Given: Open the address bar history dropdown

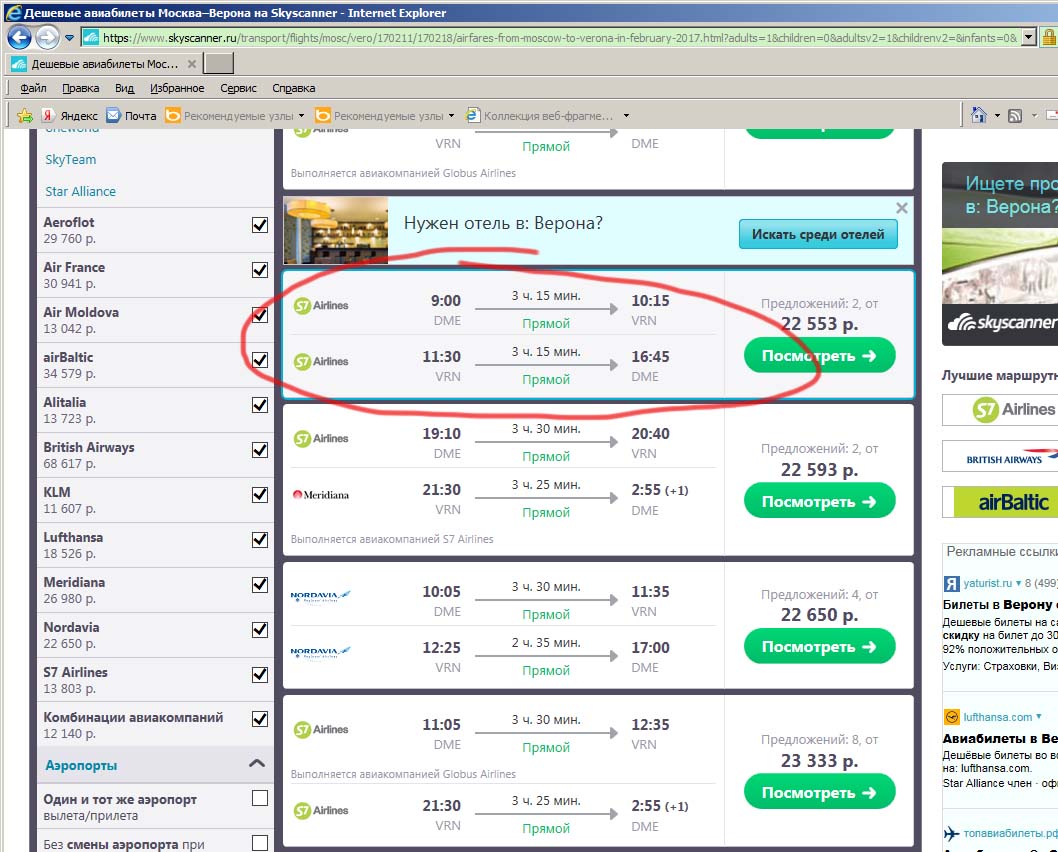Looking at the screenshot, I should [1029, 38].
